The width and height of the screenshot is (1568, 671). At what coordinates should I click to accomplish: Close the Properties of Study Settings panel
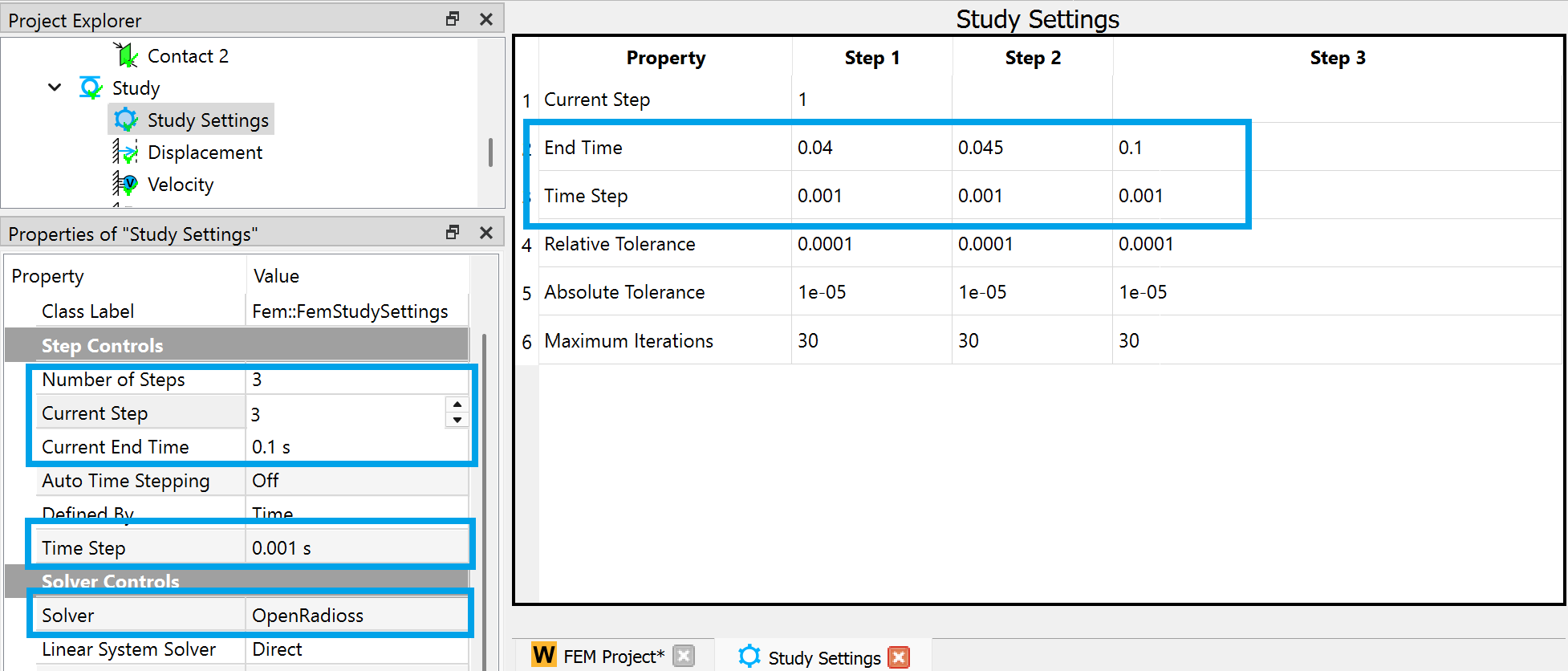486,232
